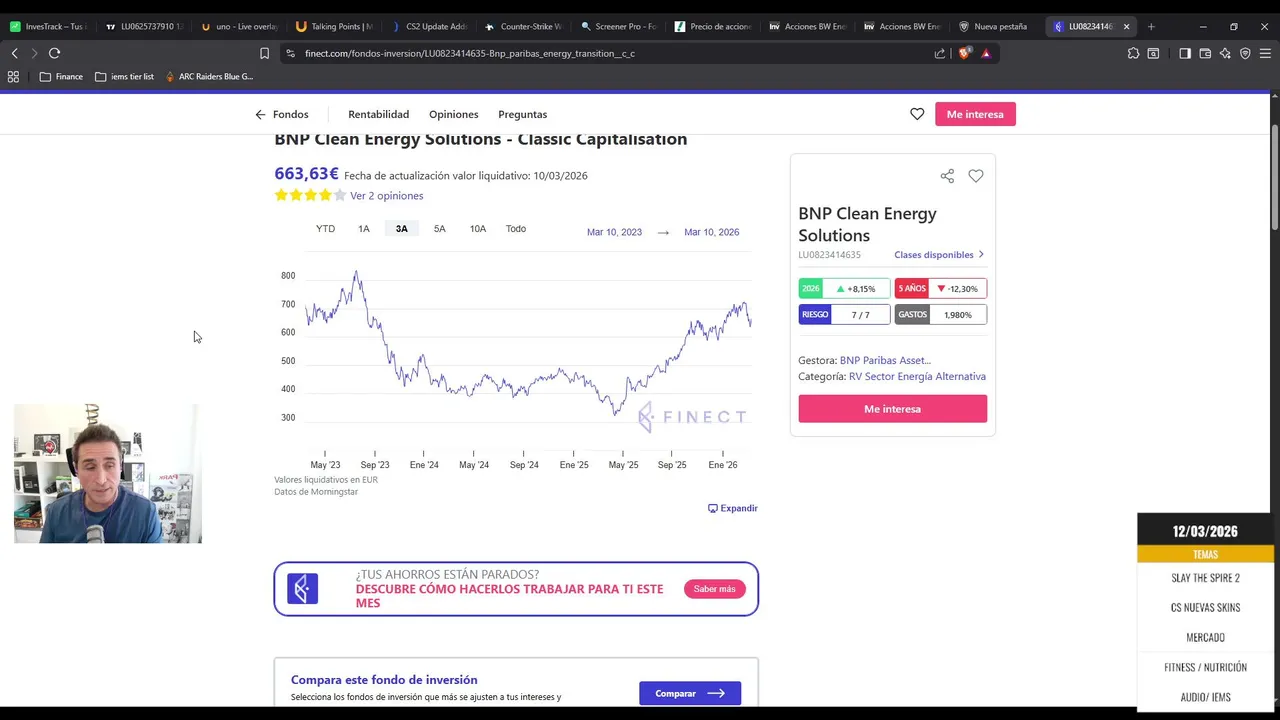This screenshot has height=720, width=1280.
Task: Click the Finect logo in the savings banner
Action: (x=302, y=589)
